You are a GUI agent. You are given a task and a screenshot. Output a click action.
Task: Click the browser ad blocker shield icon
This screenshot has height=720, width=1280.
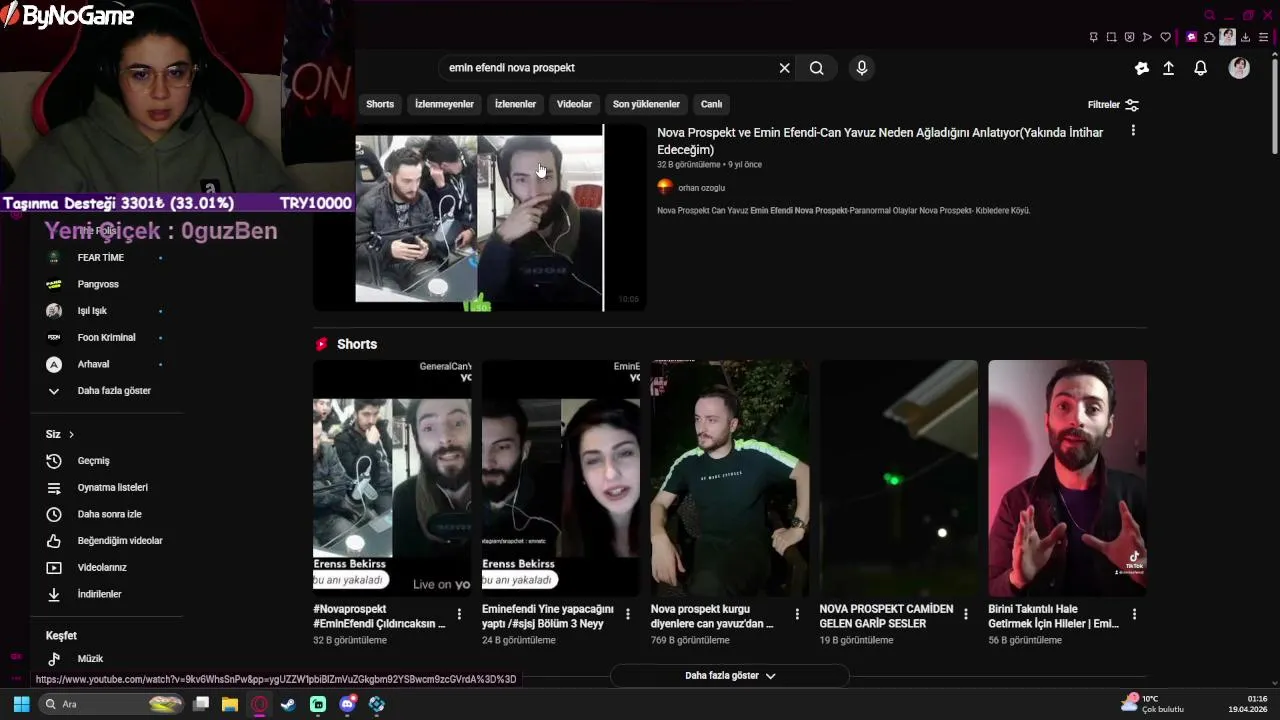pyautogui.click(x=1129, y=37)
